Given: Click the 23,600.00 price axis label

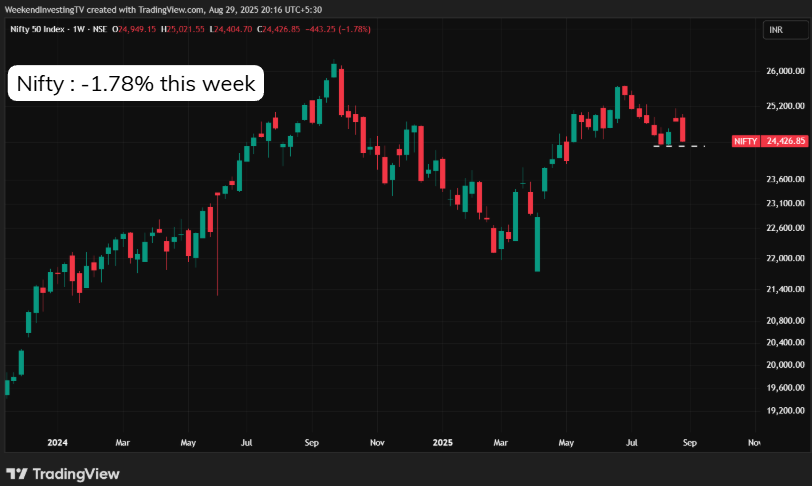Looking at the screenshot, I should click(785, 179).
